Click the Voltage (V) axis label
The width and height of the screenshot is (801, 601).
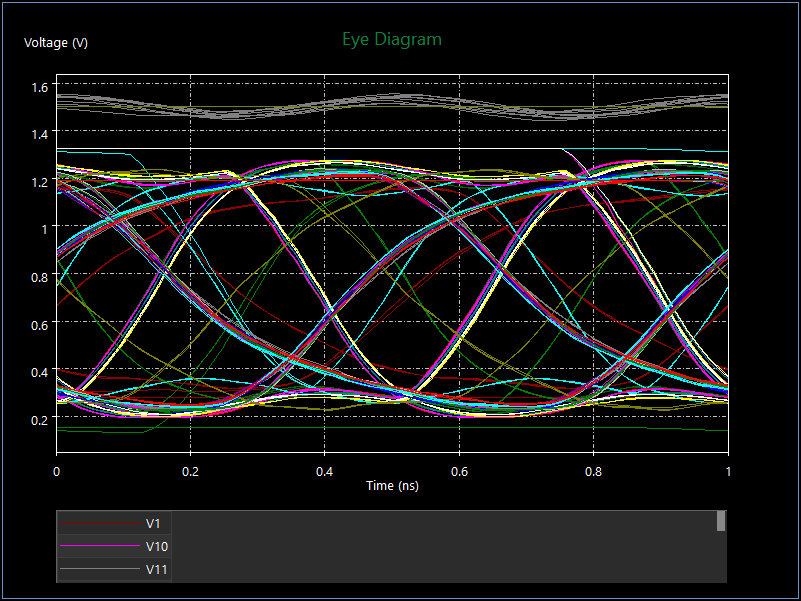(x=56, y=43)
